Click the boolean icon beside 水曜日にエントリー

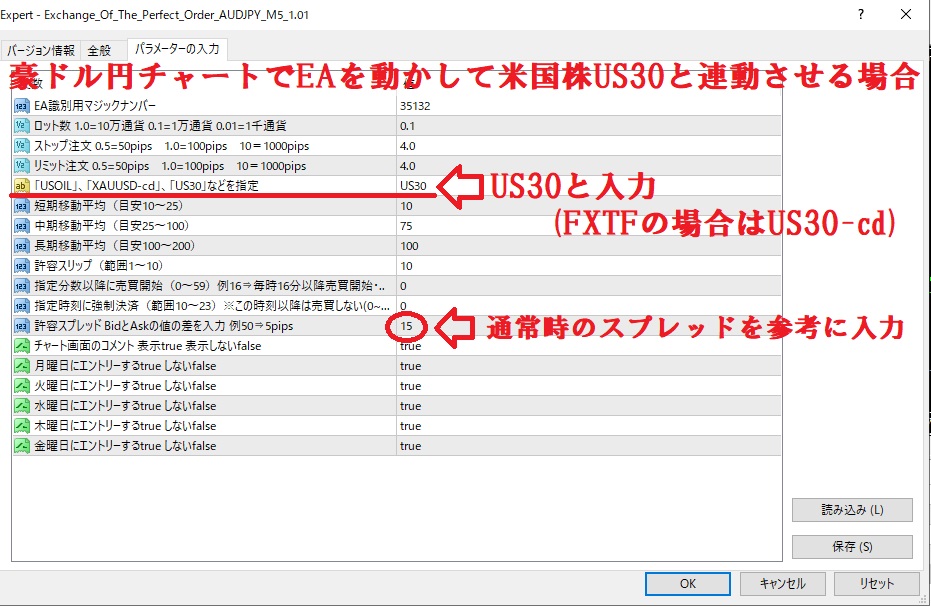coord(21,406)
